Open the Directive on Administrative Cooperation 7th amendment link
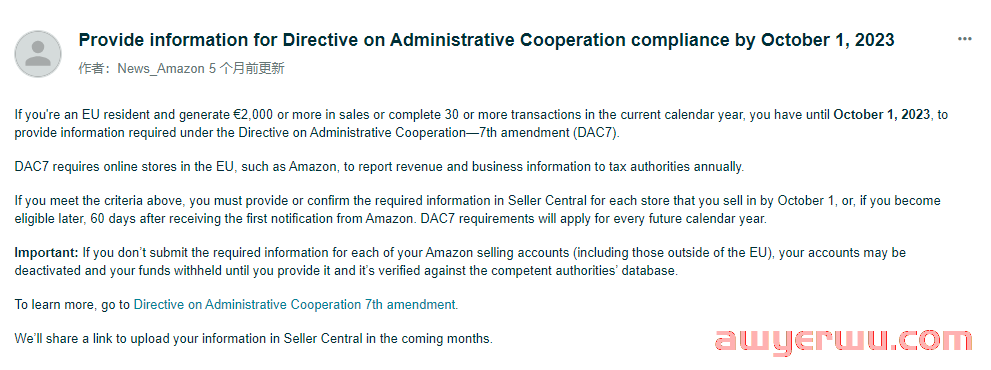This screenshot has width=991, height=370. click(x=295, y=304)
